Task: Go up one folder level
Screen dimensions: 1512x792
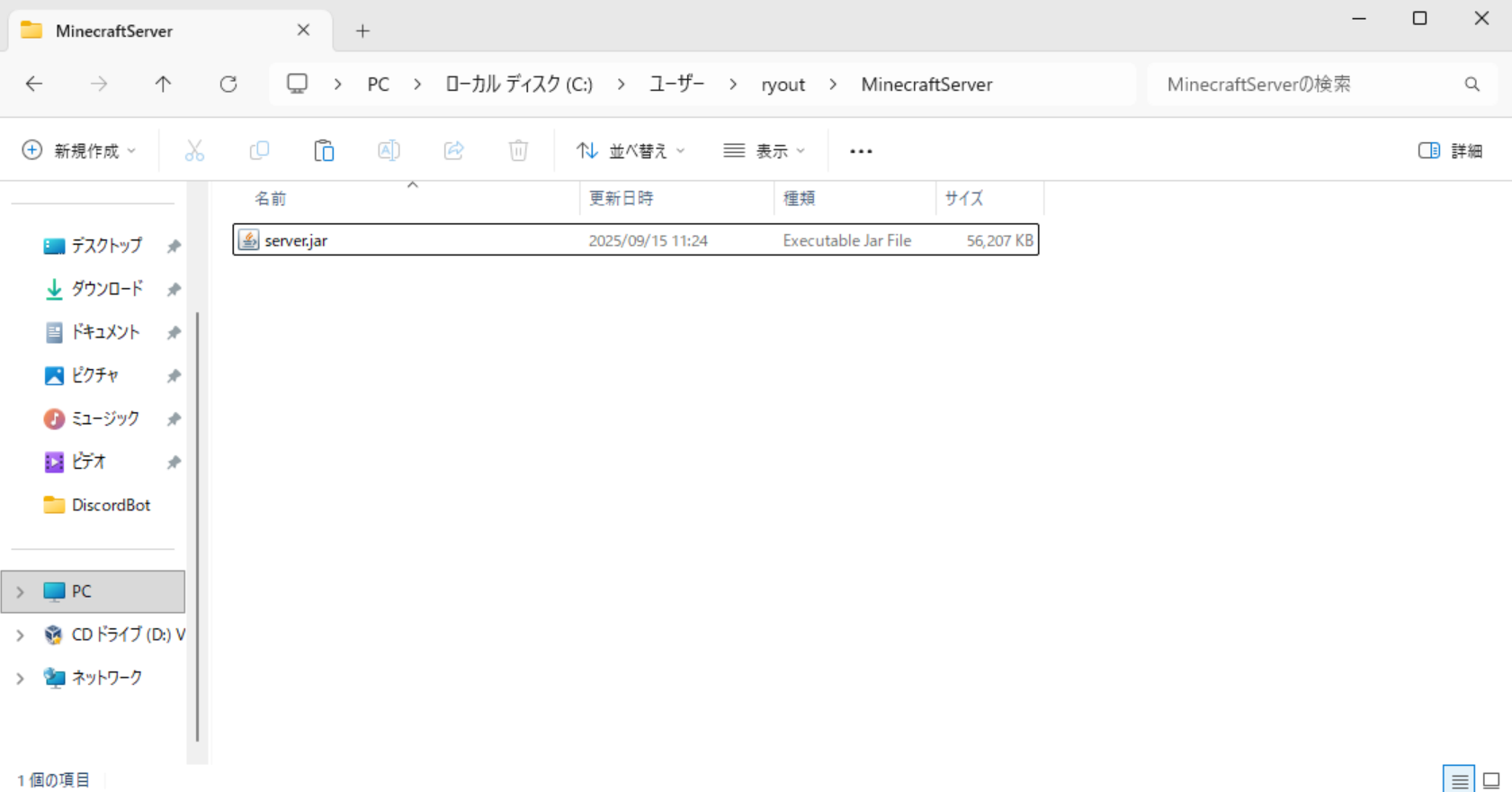Action: pyautogui.click(x=163, y=84)
